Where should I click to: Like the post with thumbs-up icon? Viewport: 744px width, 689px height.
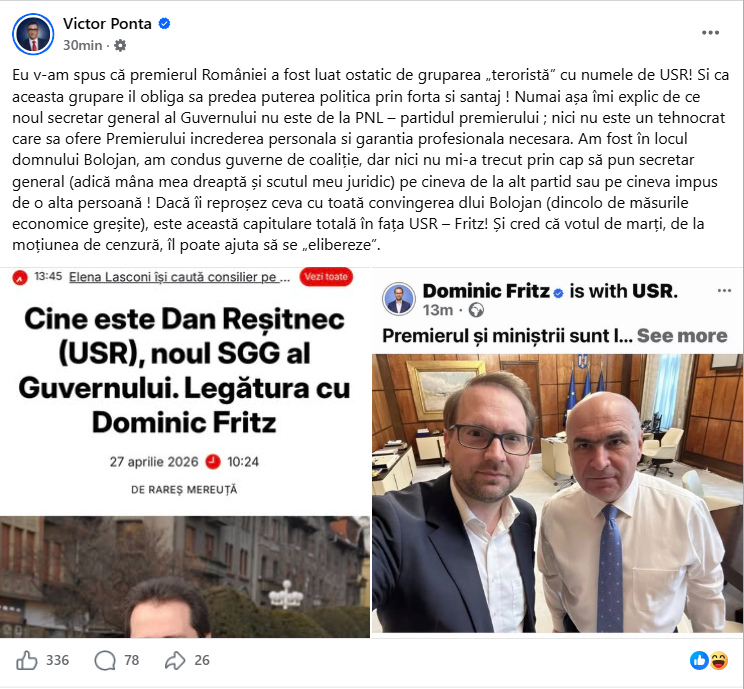27,660
